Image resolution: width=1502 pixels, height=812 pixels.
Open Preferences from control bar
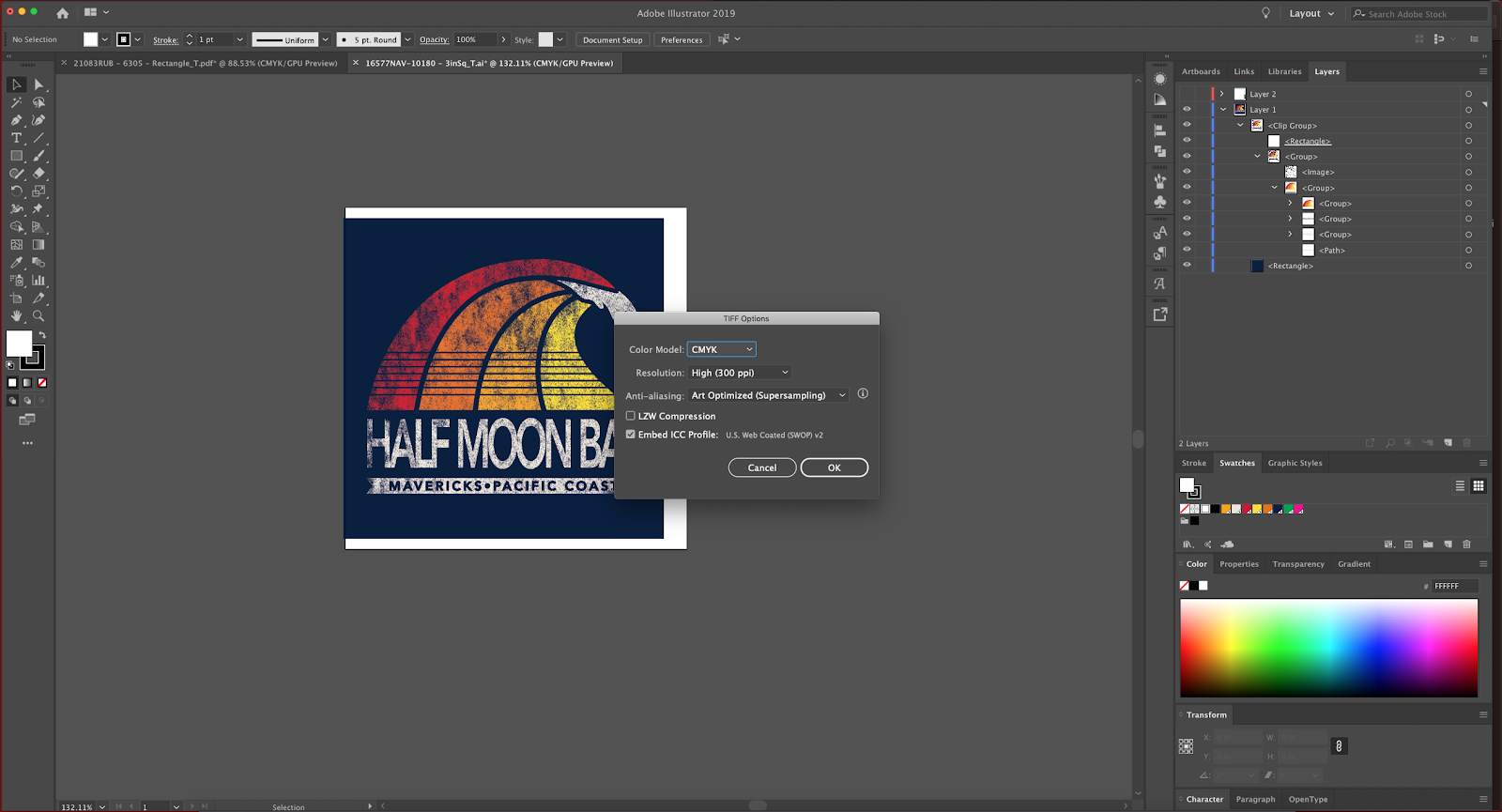(x=682, y=39)
